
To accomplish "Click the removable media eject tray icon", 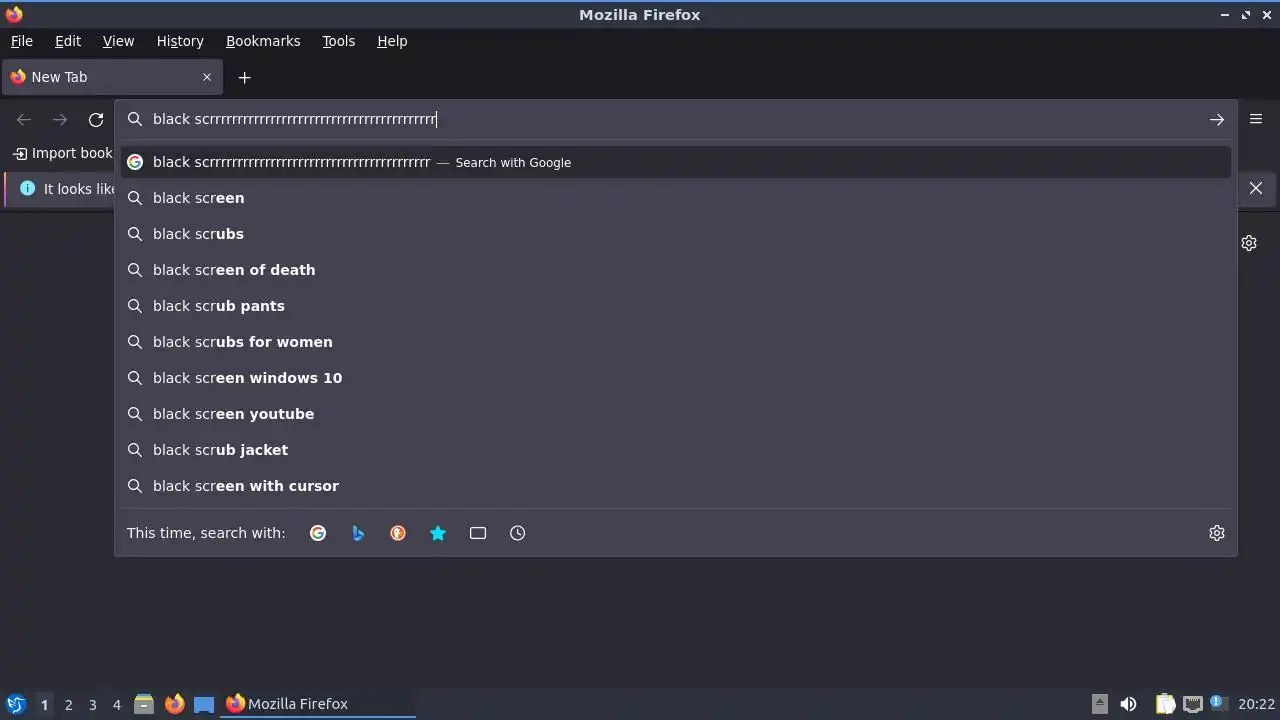I will click(x=1099, y=704).
